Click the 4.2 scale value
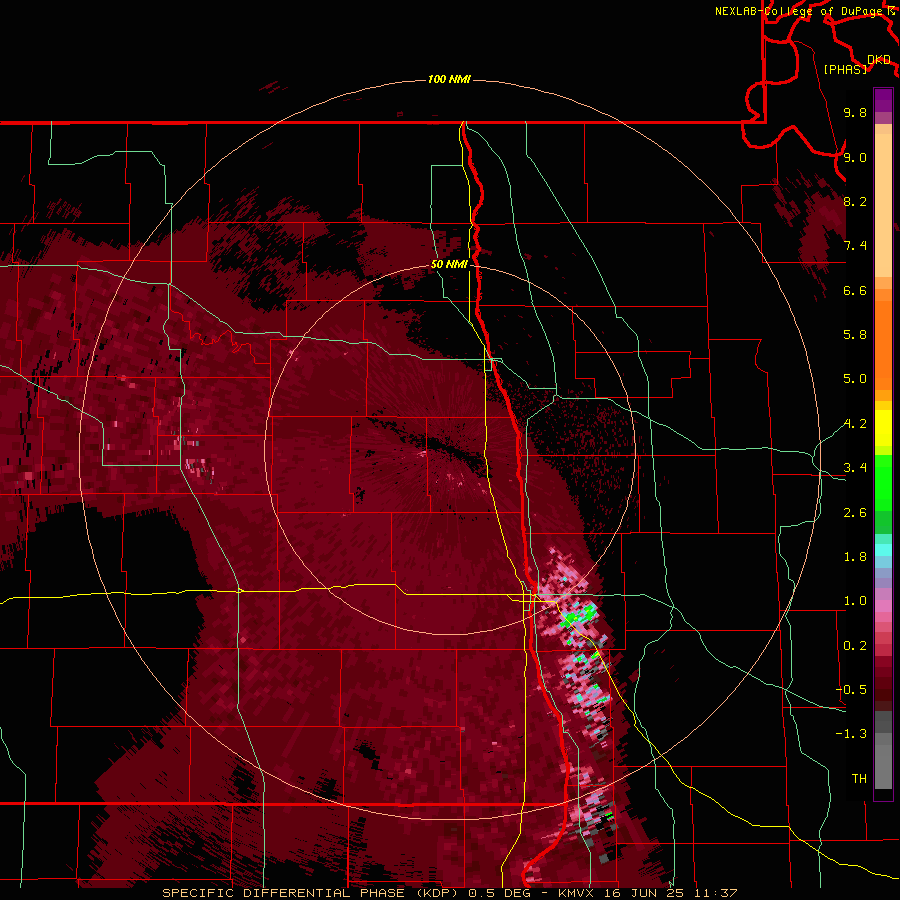The width and height of the screenshot is (900, 900). 855,424
